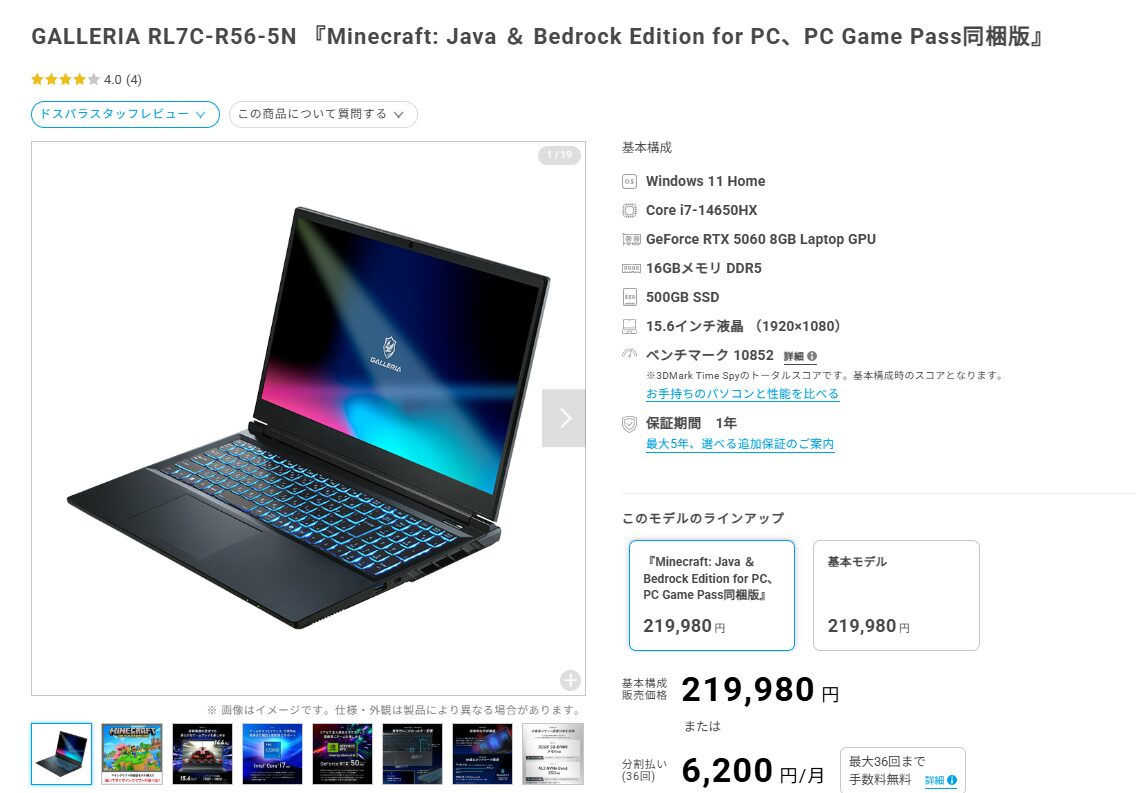
Task: Open the お手持ちのパソコンと性能を比べる link
Action: (743, 394)
